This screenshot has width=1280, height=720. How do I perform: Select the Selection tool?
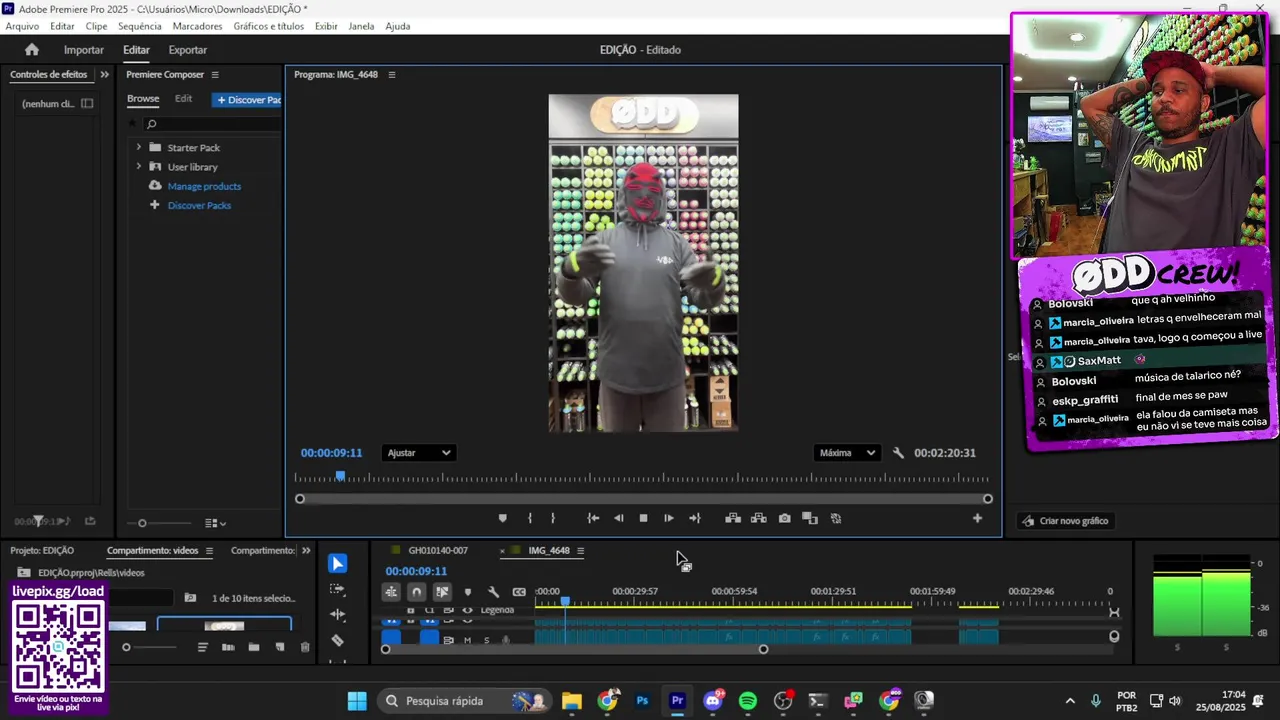pyautogui.click(x=337, y=564)
